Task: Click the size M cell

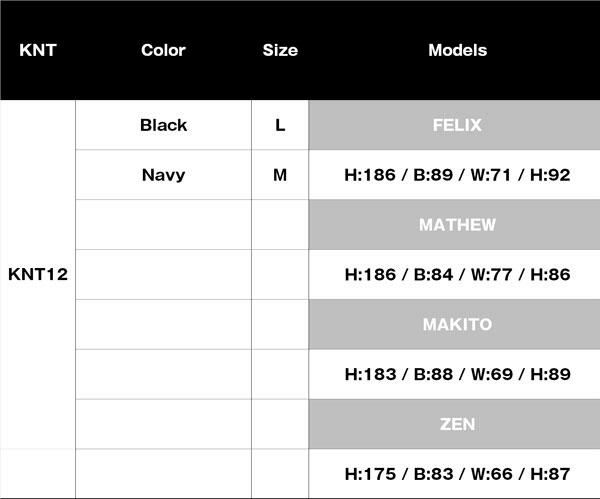Action: point(280,175)
